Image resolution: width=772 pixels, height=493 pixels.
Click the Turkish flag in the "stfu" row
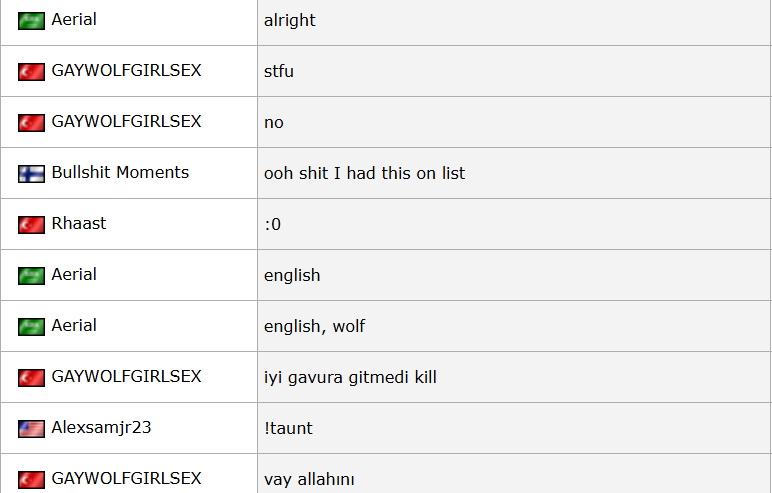point(31,71)
